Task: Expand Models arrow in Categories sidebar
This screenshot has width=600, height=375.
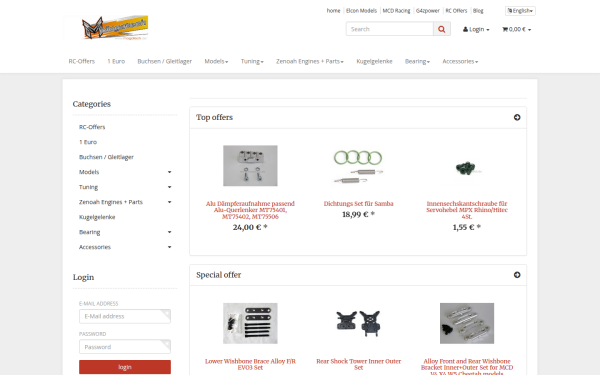Action: (170, 172)
